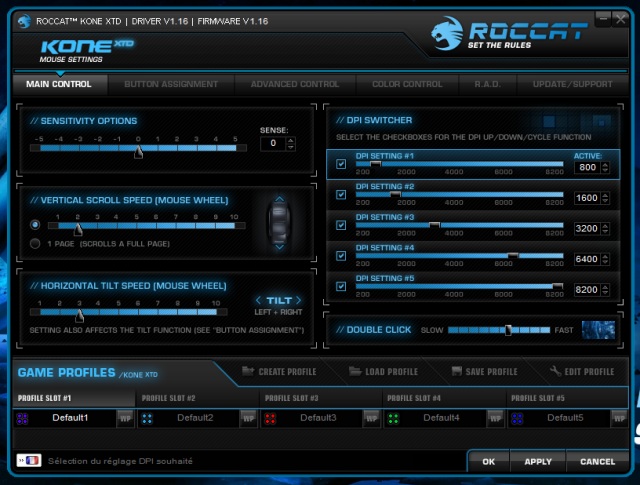
Task: Uncheck DPI Setting #5 checkbox
Action: pyautogui.click(x=341, y=287)
